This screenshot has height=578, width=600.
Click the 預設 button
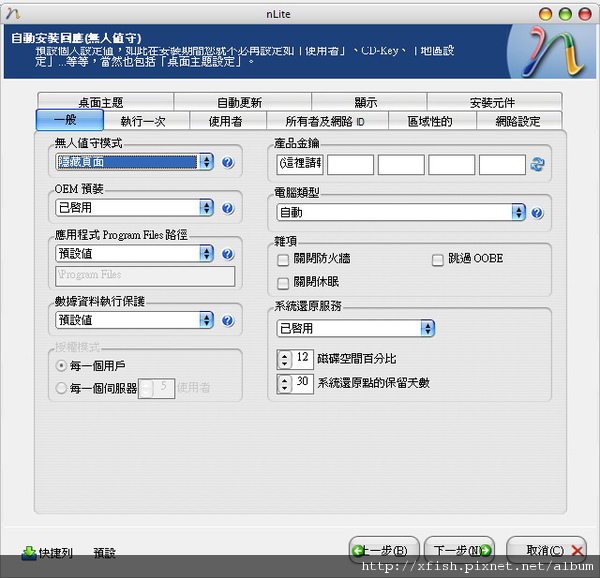(x=104, y=553)
